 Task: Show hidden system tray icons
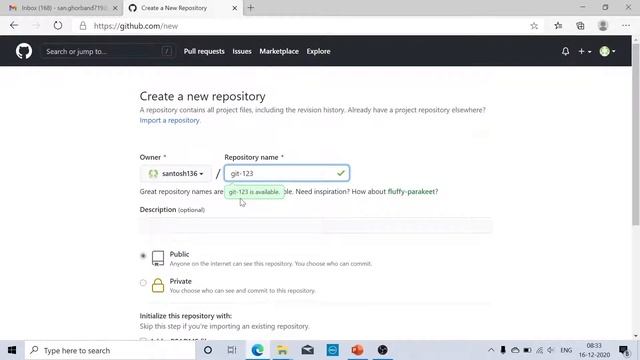coord(491,350)
